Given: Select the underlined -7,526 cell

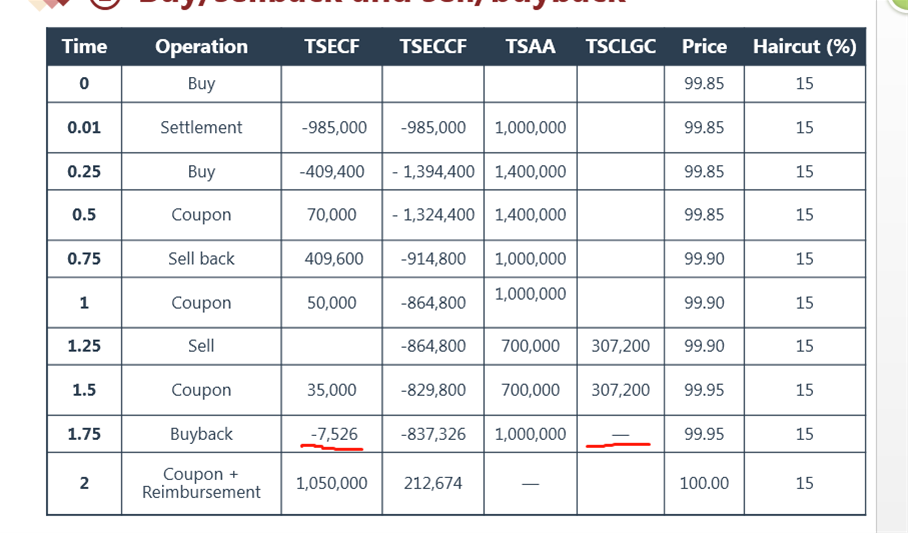Looking at the screenshot, I should click(332, 434).
